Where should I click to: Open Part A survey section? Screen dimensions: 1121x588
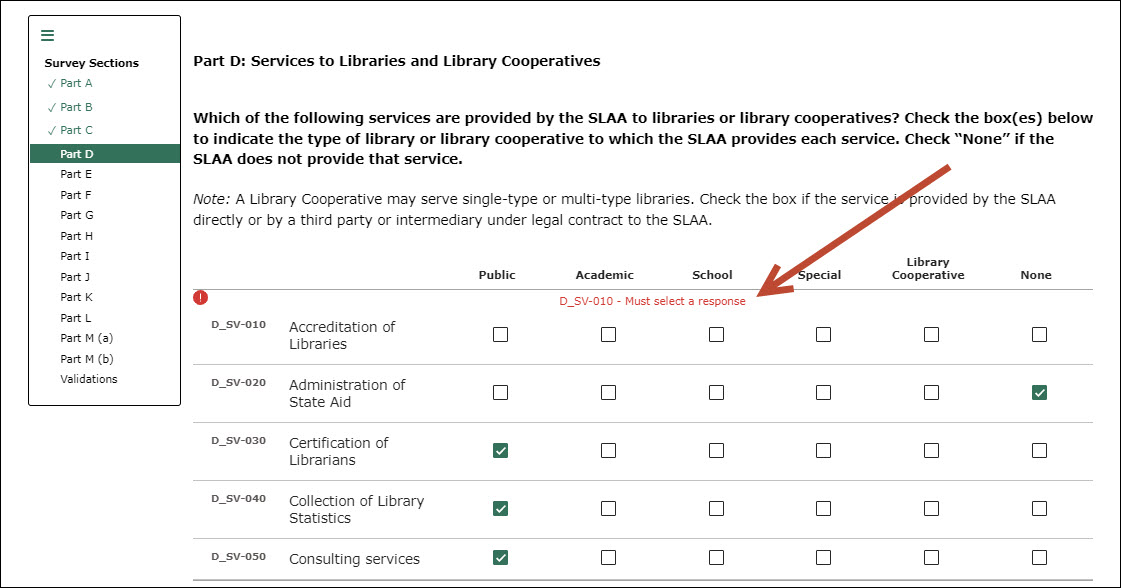click(x=76, y=83)
